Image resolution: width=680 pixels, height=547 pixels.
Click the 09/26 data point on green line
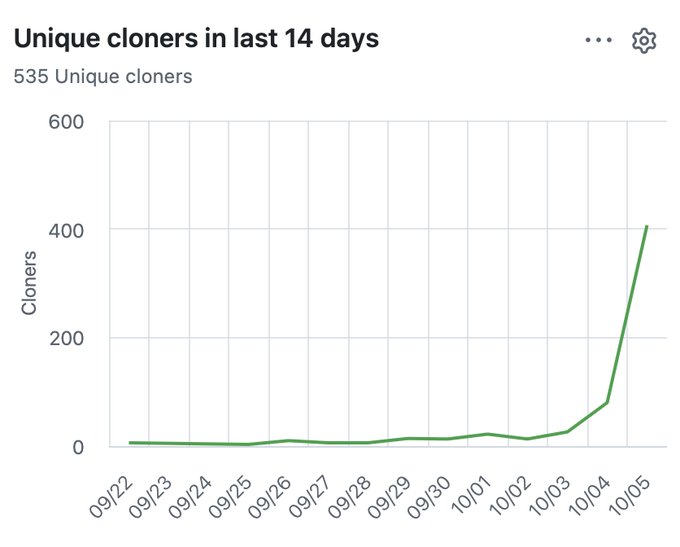pyautogui.click(x=288, y=441)
